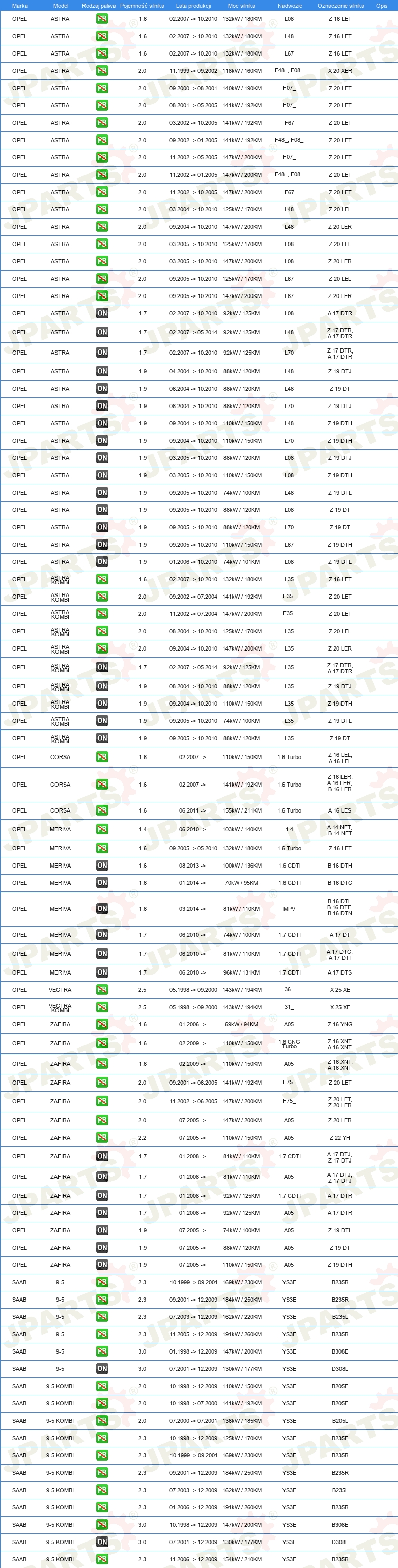Click diesel ON icon in ASTRA L08 A 17 DTR row
398x1568 pixels.
click(102, 313)
